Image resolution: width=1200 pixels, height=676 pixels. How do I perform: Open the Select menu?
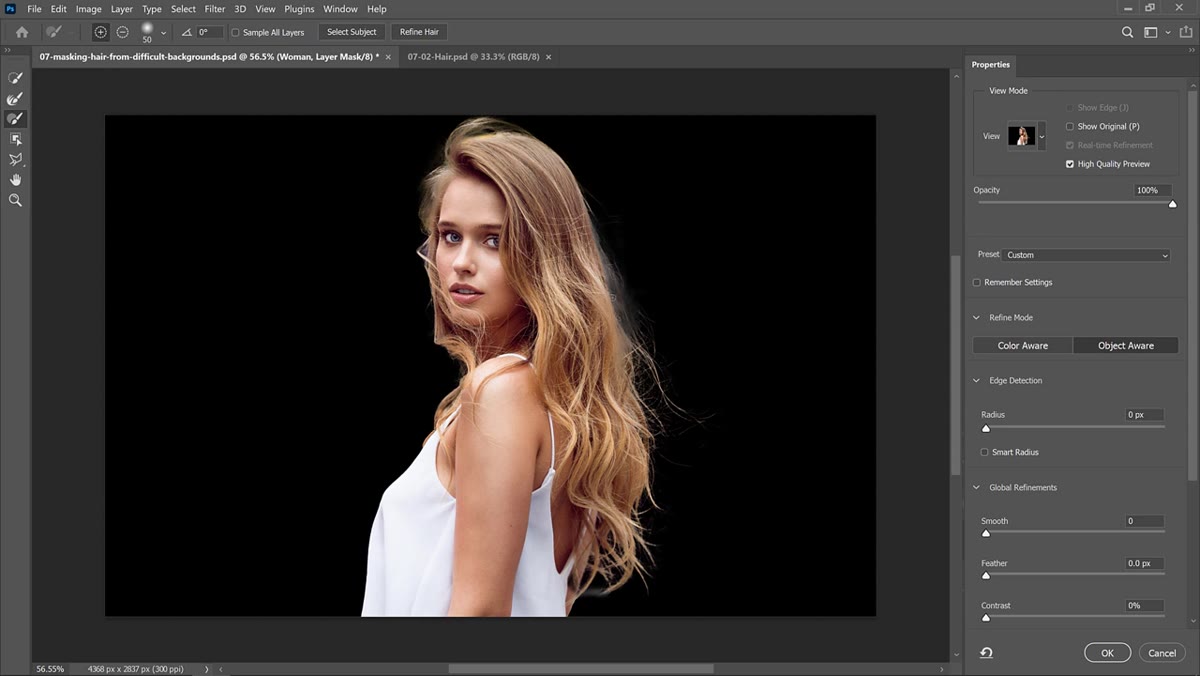[x=183, y=9]
